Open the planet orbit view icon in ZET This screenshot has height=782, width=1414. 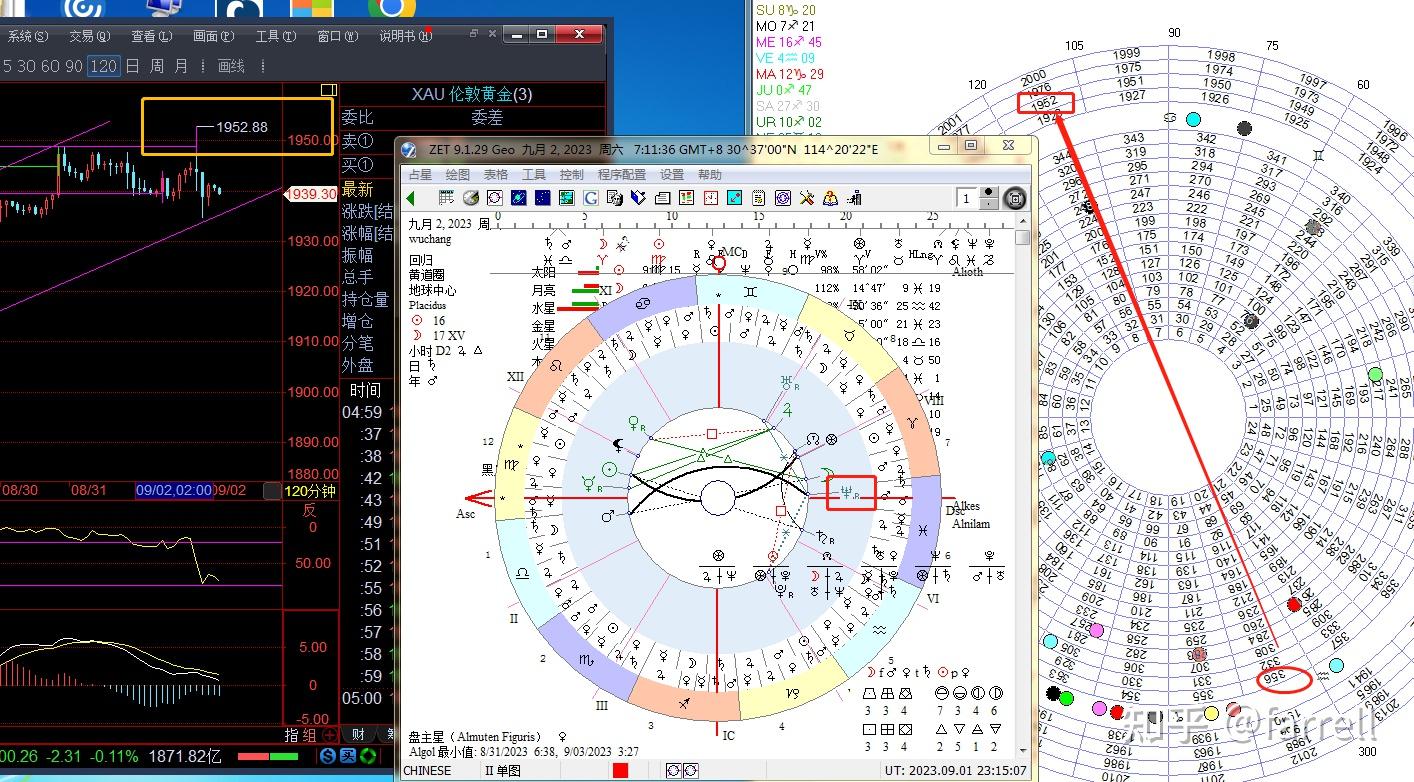519,198
